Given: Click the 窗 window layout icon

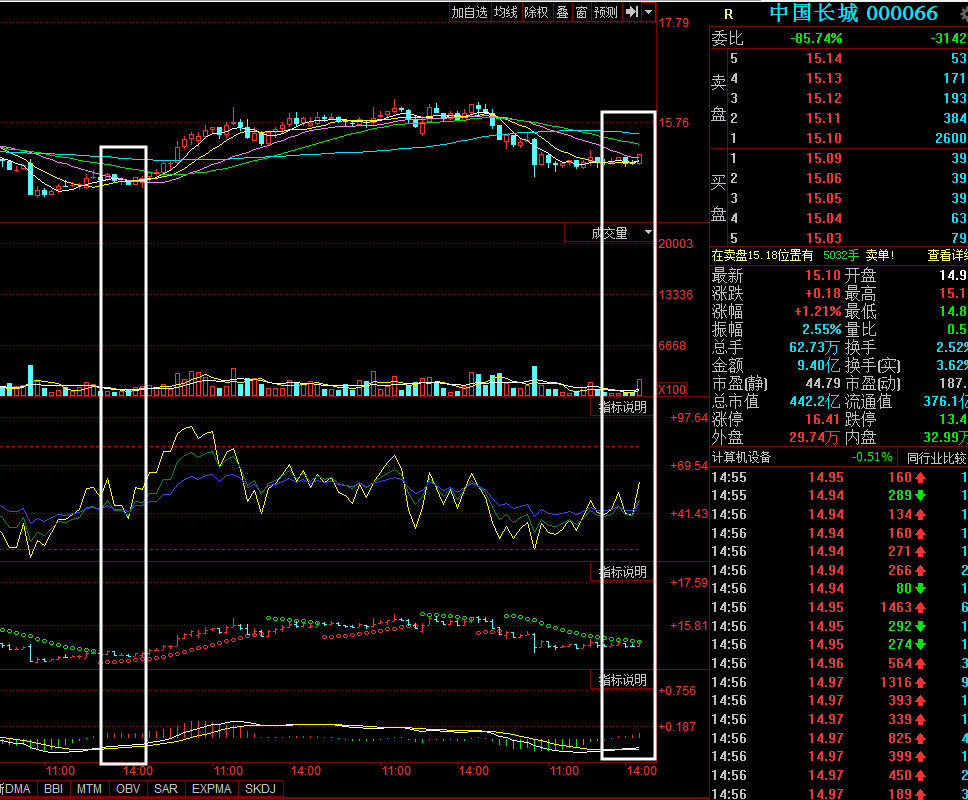Looking at the screenshot, I should point(582,12).
